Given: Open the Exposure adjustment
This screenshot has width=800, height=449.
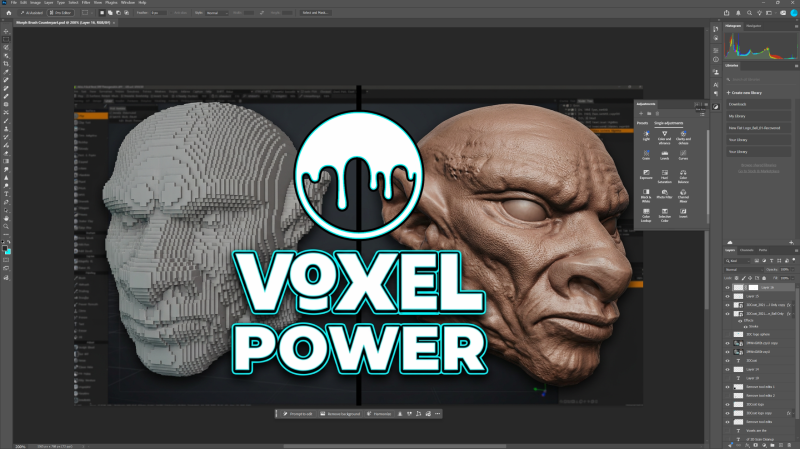Looking at the screenshot, I should coord(646,174).
